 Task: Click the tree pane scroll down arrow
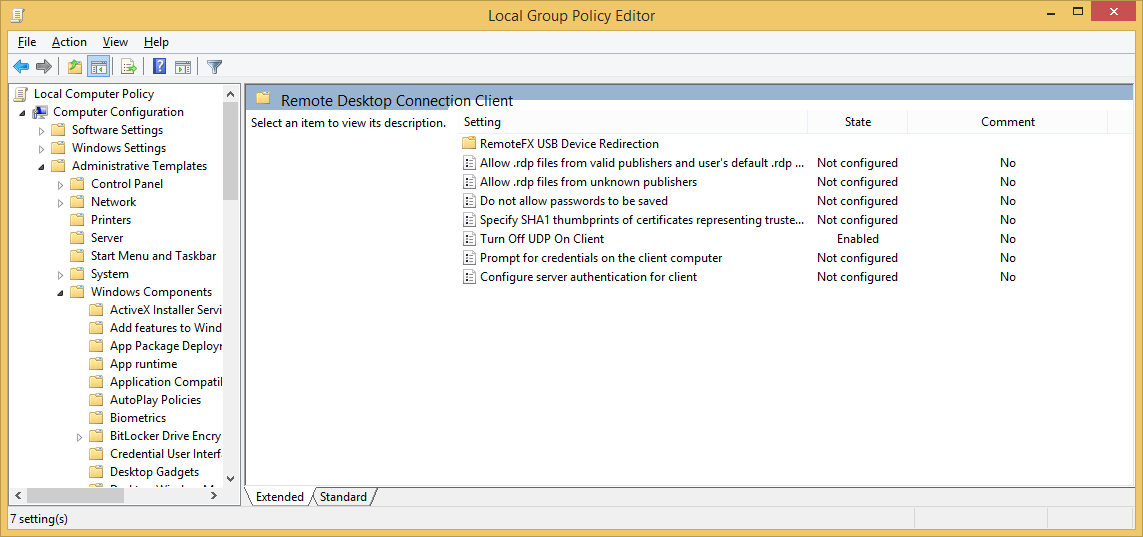pyautogui.click(x=230, y=479)
